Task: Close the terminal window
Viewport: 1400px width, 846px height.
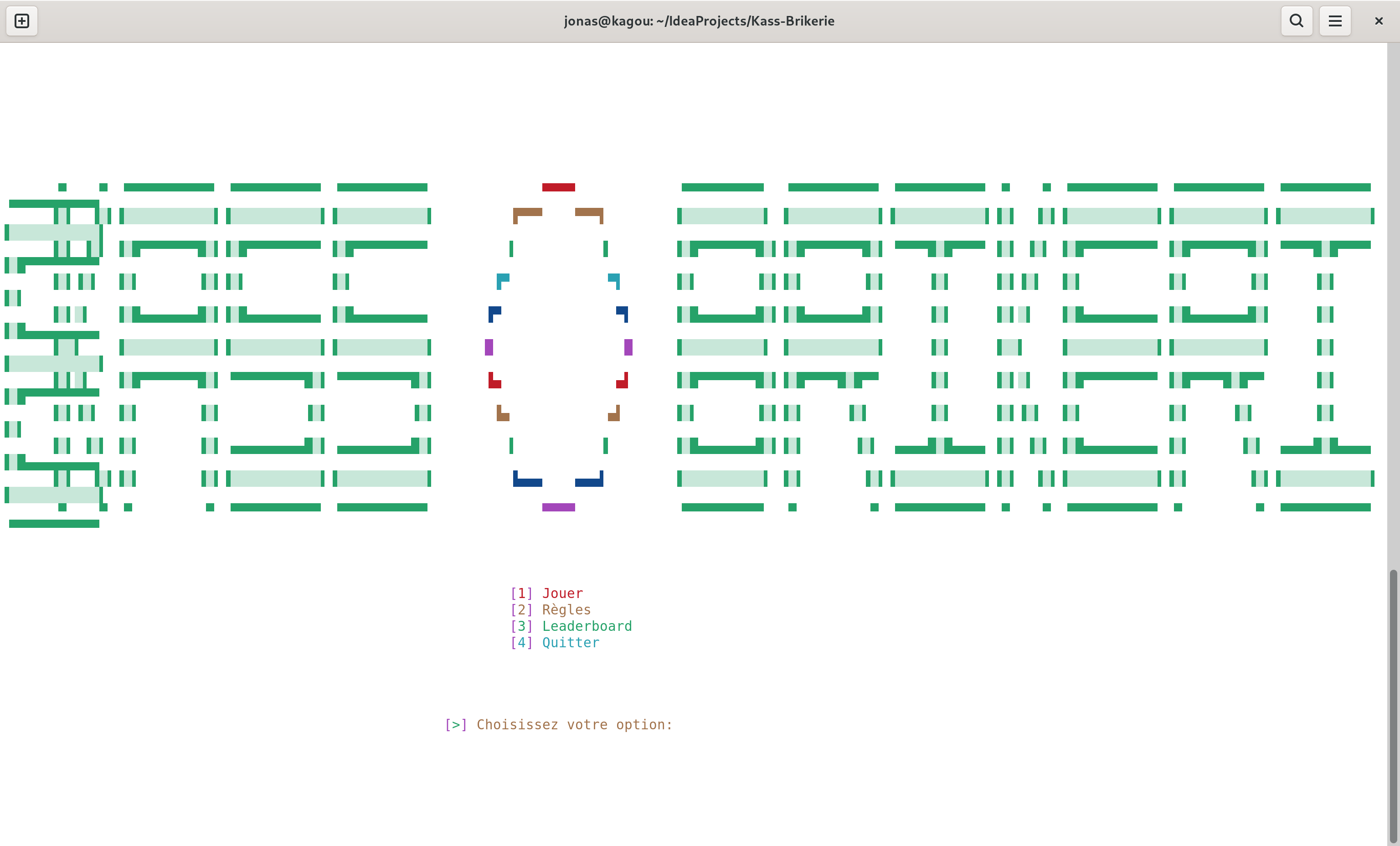Action: (x=1379, y=21)
